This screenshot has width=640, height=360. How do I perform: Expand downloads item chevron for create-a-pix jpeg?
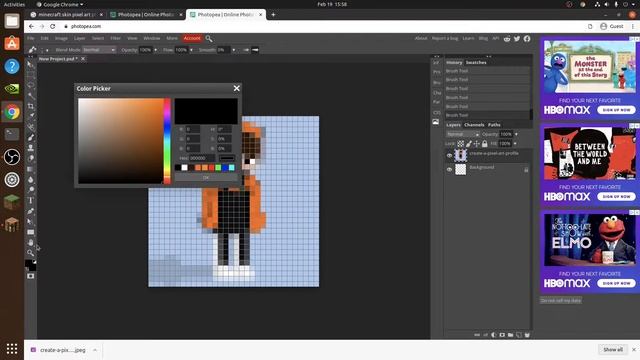click(x=95, y=350)
